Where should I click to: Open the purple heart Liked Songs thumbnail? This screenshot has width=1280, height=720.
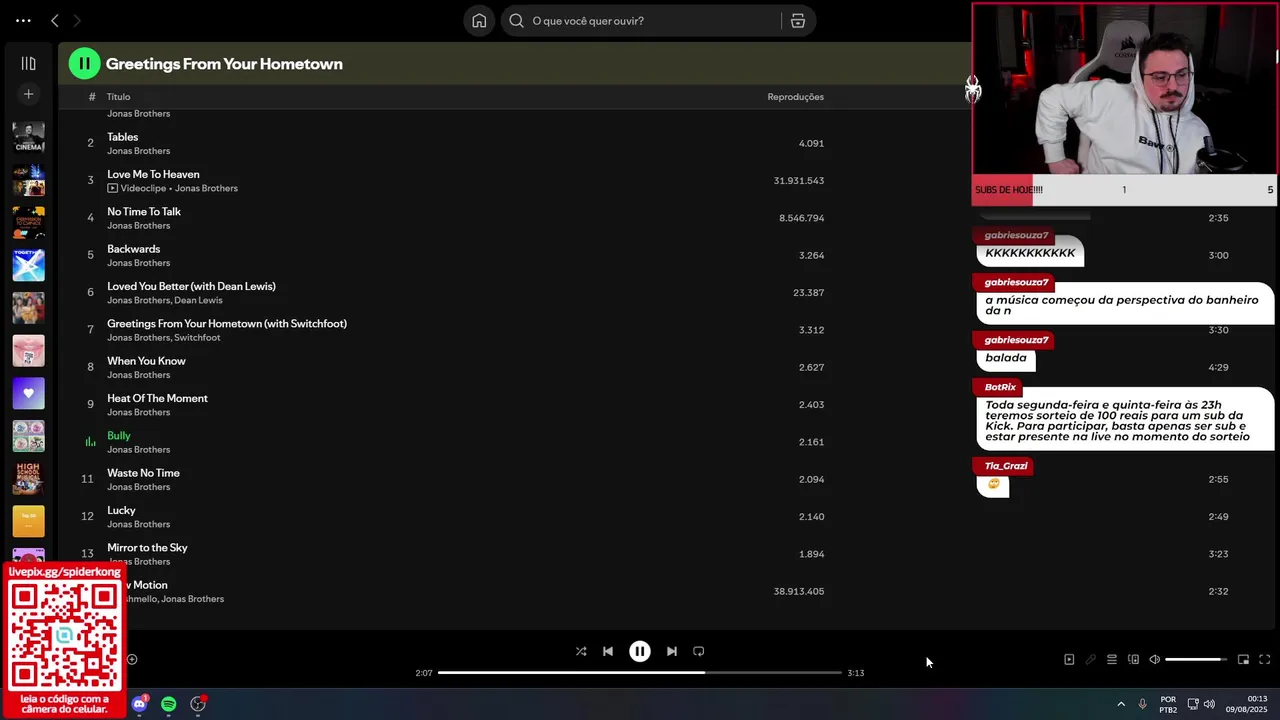click(x=28, y=393)
